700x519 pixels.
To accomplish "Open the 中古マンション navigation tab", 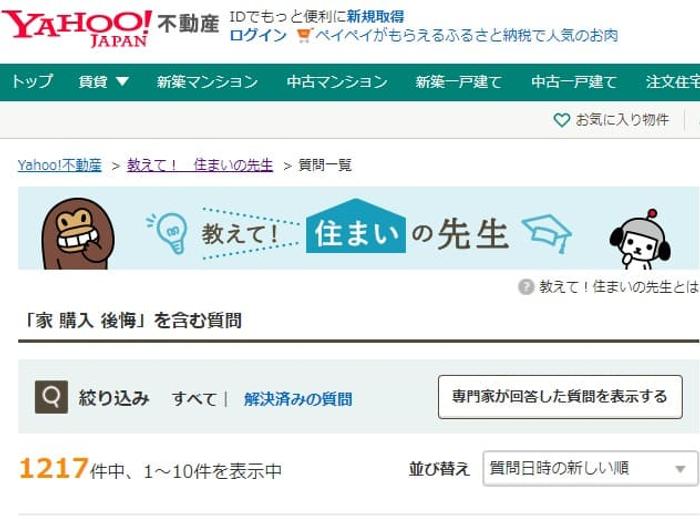I will pyautogui.click(x=337, y=82).
